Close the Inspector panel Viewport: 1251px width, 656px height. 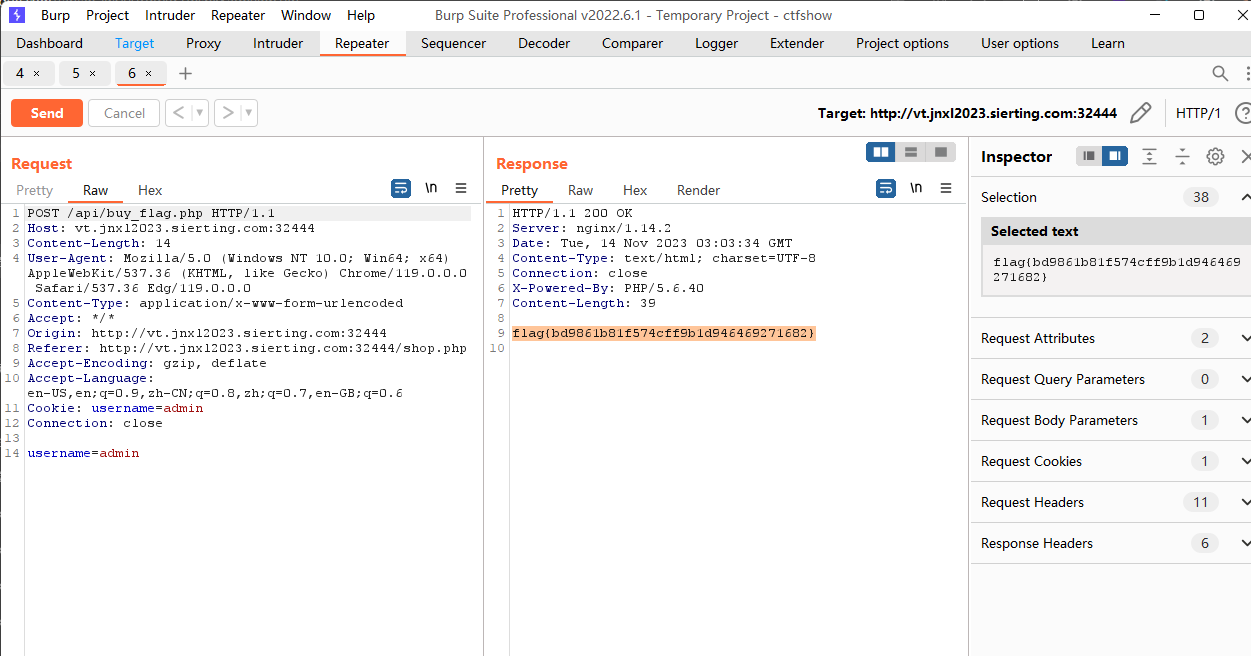[x=1245, y=156]
